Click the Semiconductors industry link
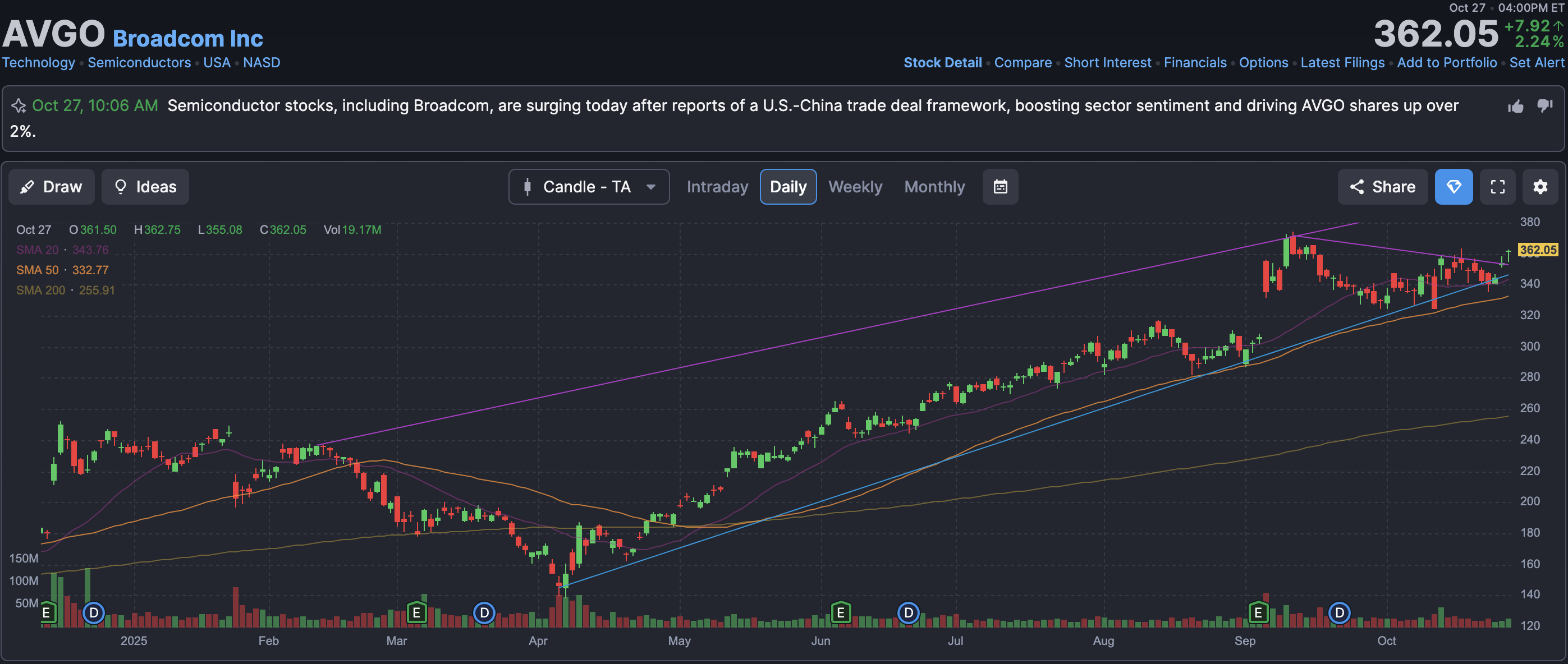The width and height of the screenshot is (1568, 664). pyautogui.click(x=139, y=63)
